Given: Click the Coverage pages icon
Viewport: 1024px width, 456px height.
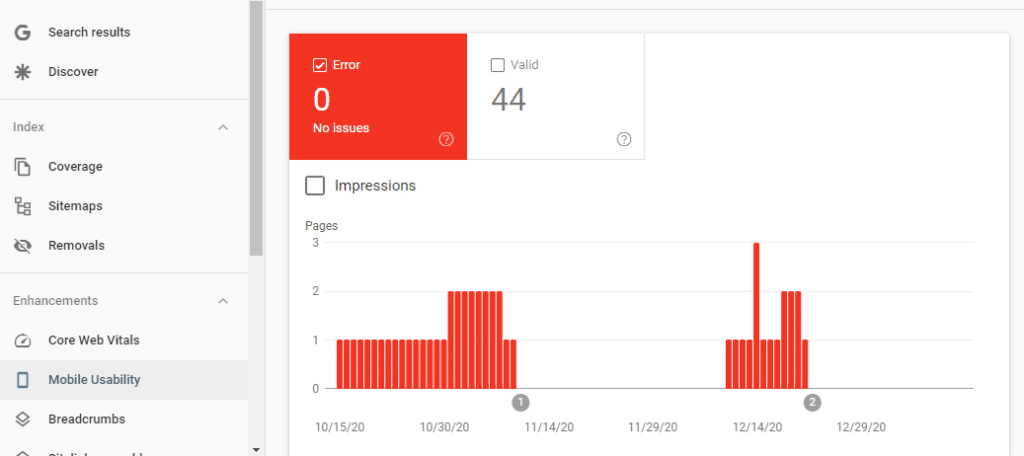Looking at the screenshot, I should [x=23, y=167].
